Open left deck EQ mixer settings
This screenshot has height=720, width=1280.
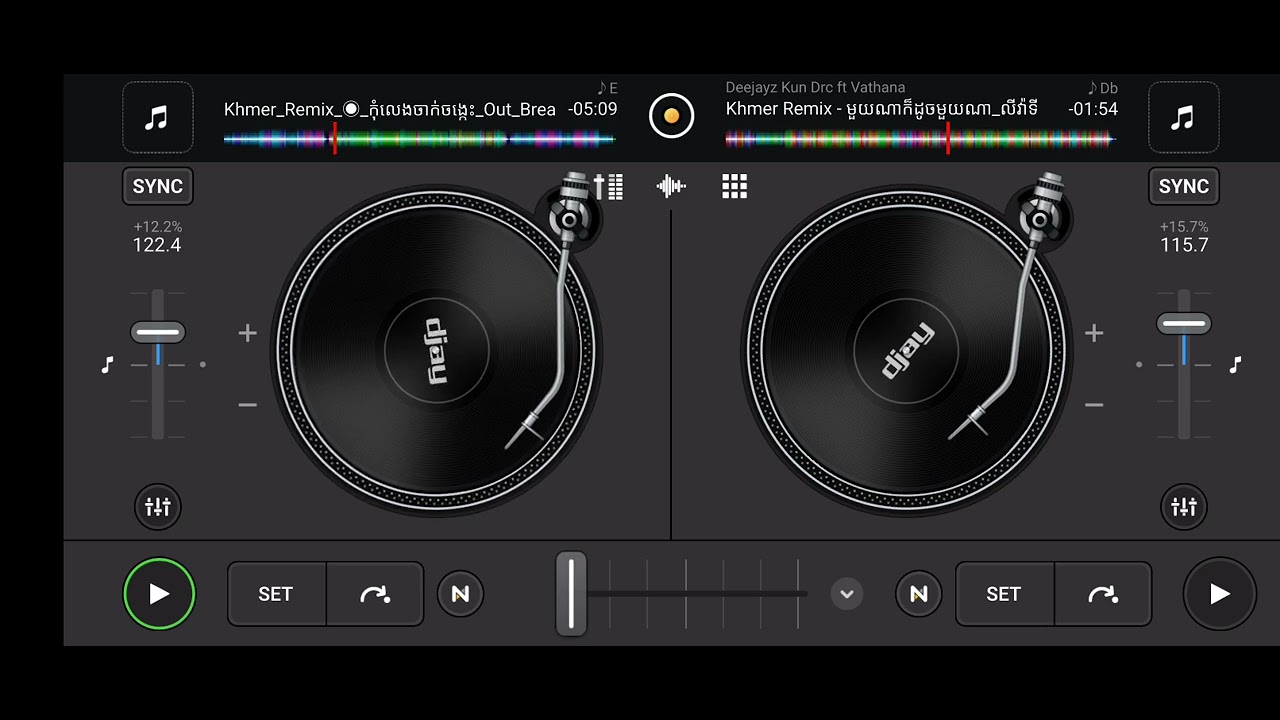pos(158,507)
